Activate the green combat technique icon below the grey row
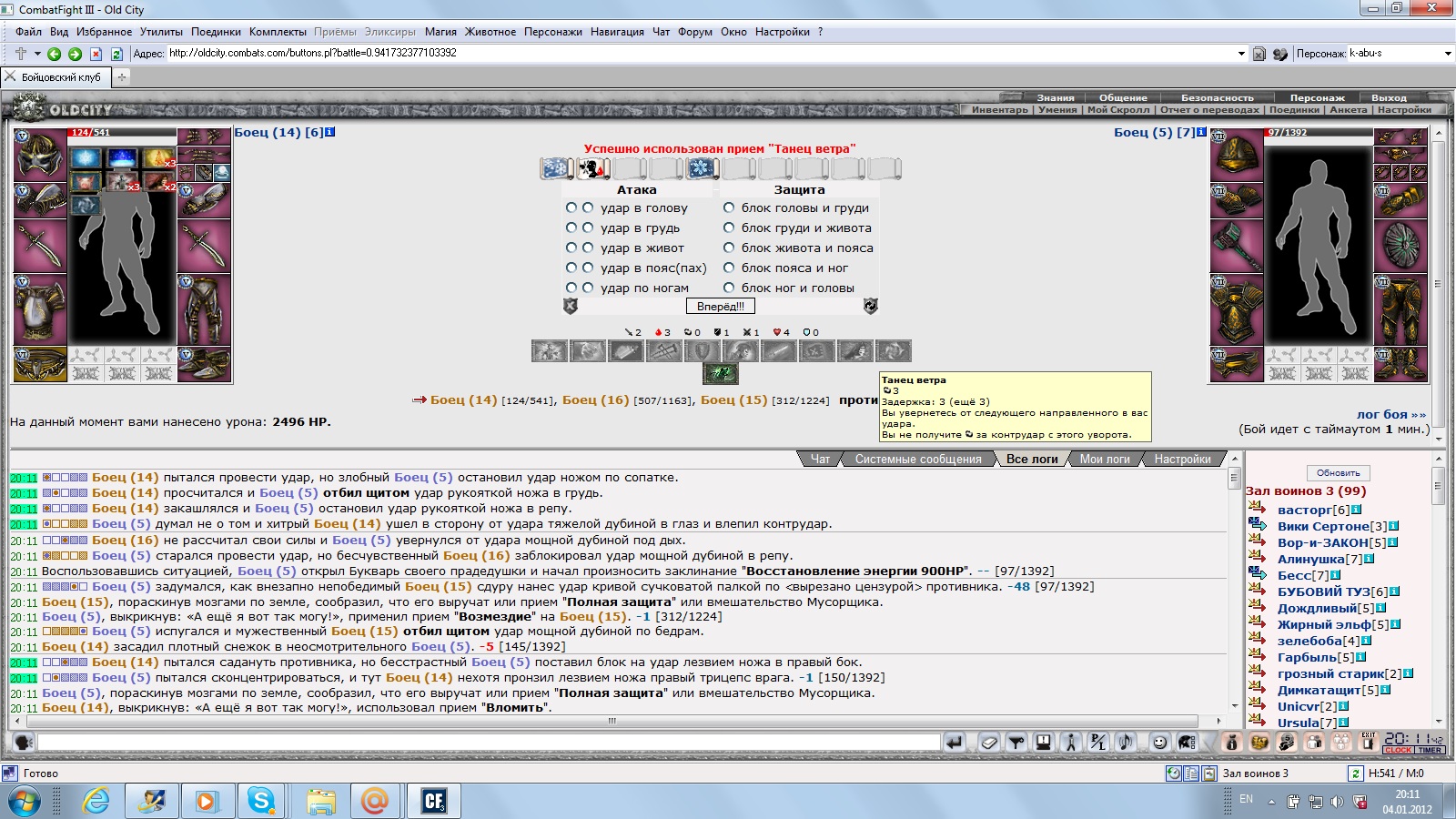Viewport: 1456px width, 819px height. pyautogui.click(x=720, y=373)
